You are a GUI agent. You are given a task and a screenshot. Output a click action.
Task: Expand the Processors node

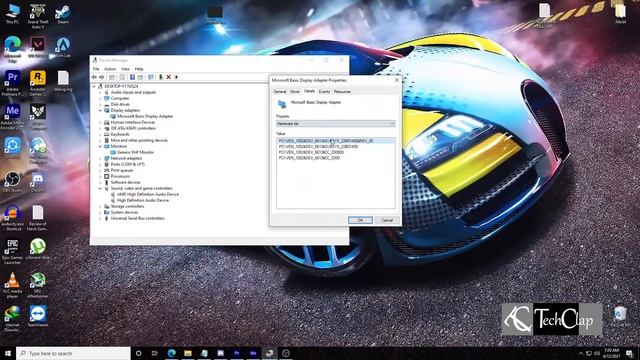(100, 176)
